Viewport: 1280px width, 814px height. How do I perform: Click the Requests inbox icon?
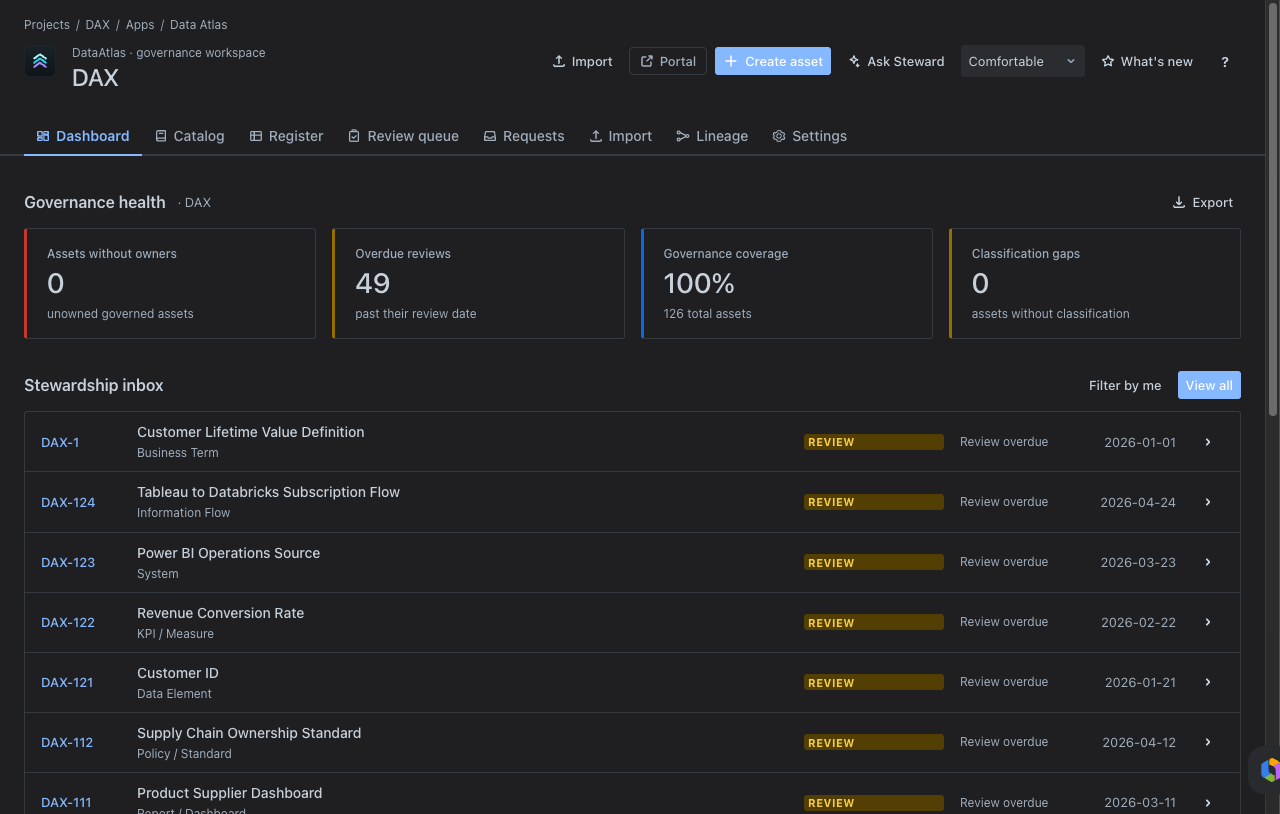490,136
